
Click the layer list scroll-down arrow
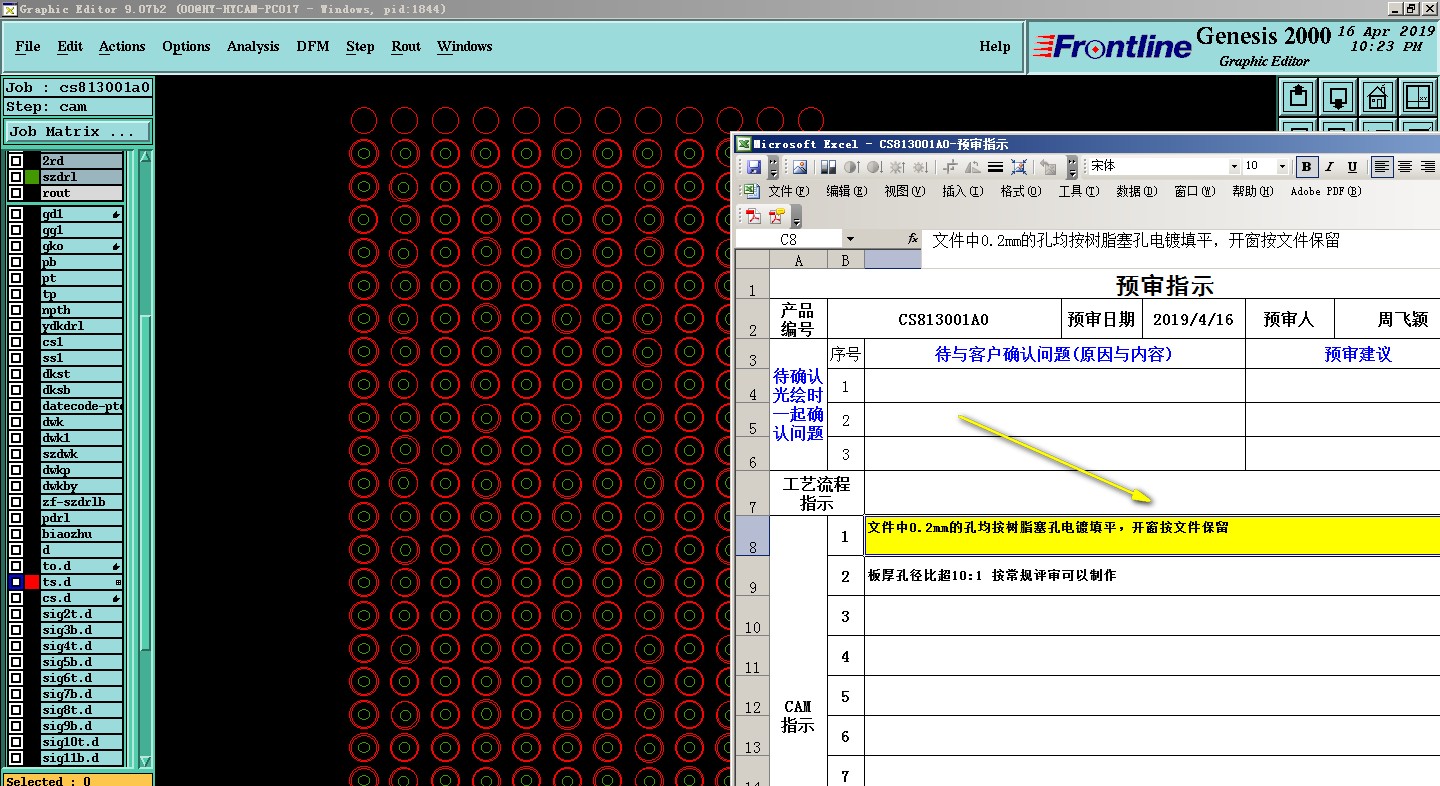click(146, 761)
